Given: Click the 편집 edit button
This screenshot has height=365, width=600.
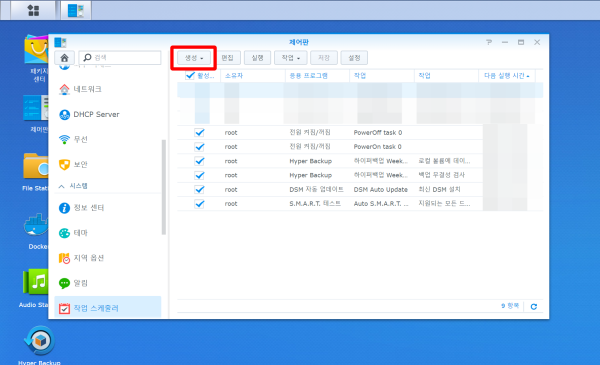Looking at the screenshot, I should pyautogui.click(x=228, y=58).
